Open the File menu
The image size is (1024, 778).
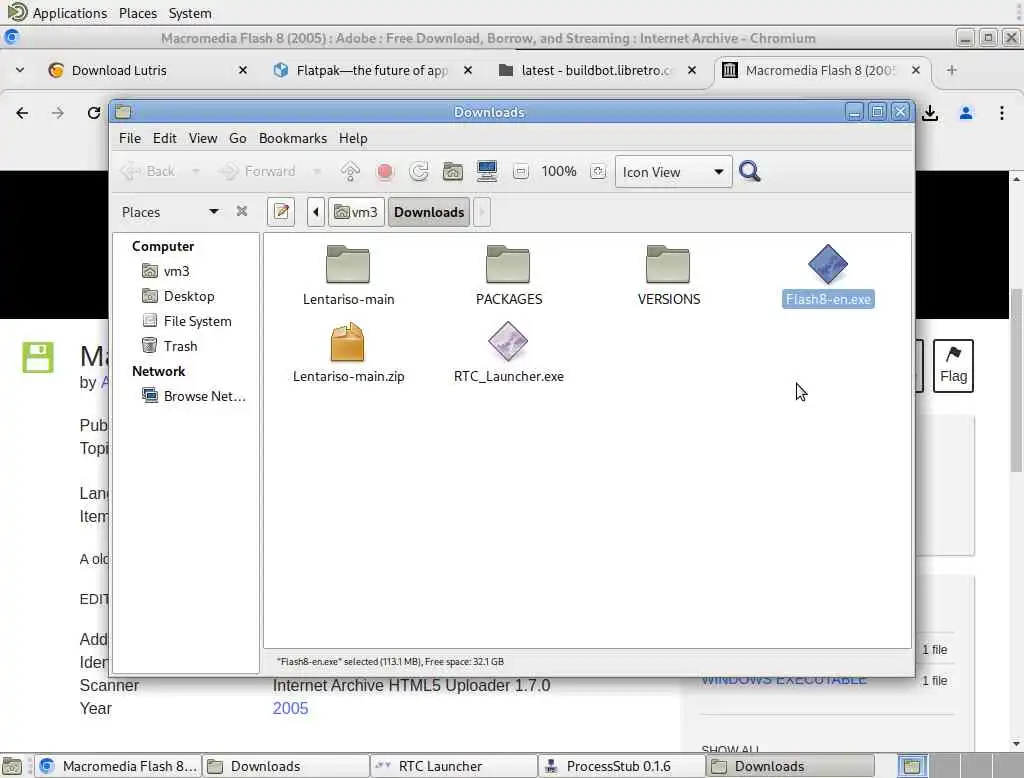129,138
